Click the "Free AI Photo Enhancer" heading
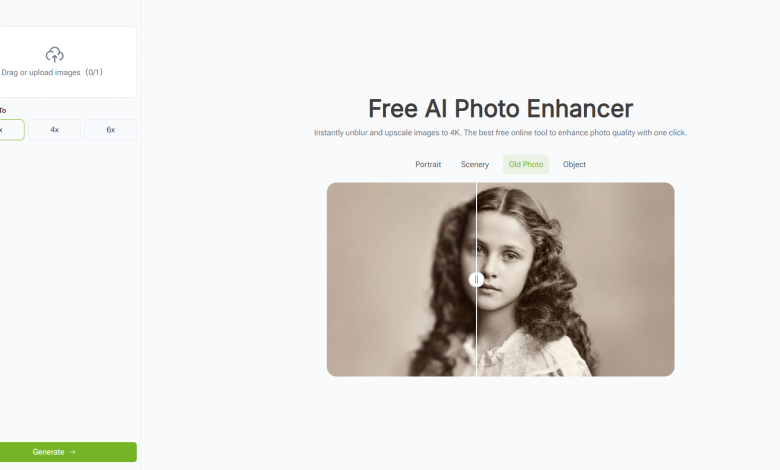This screenshot has width=780, height=470. 500,108
